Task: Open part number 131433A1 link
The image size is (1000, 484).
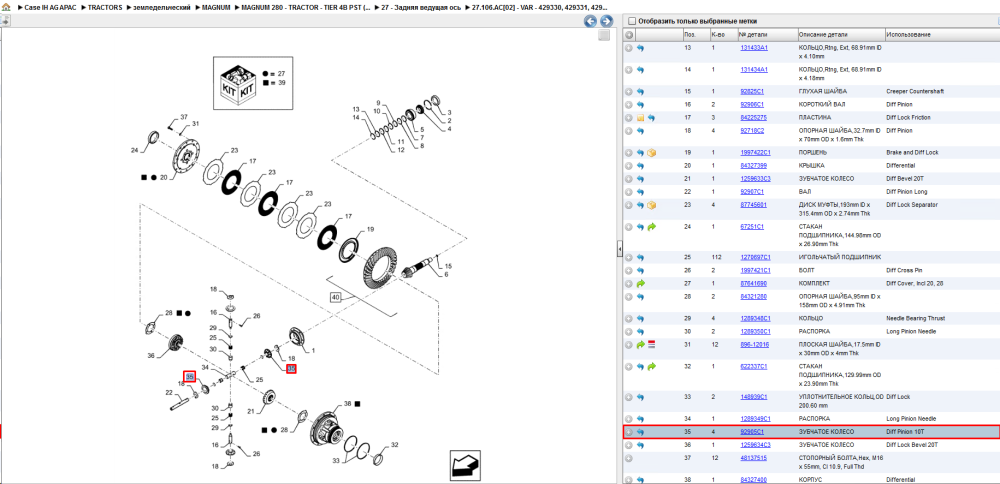Action: click(x=754, y=48)
